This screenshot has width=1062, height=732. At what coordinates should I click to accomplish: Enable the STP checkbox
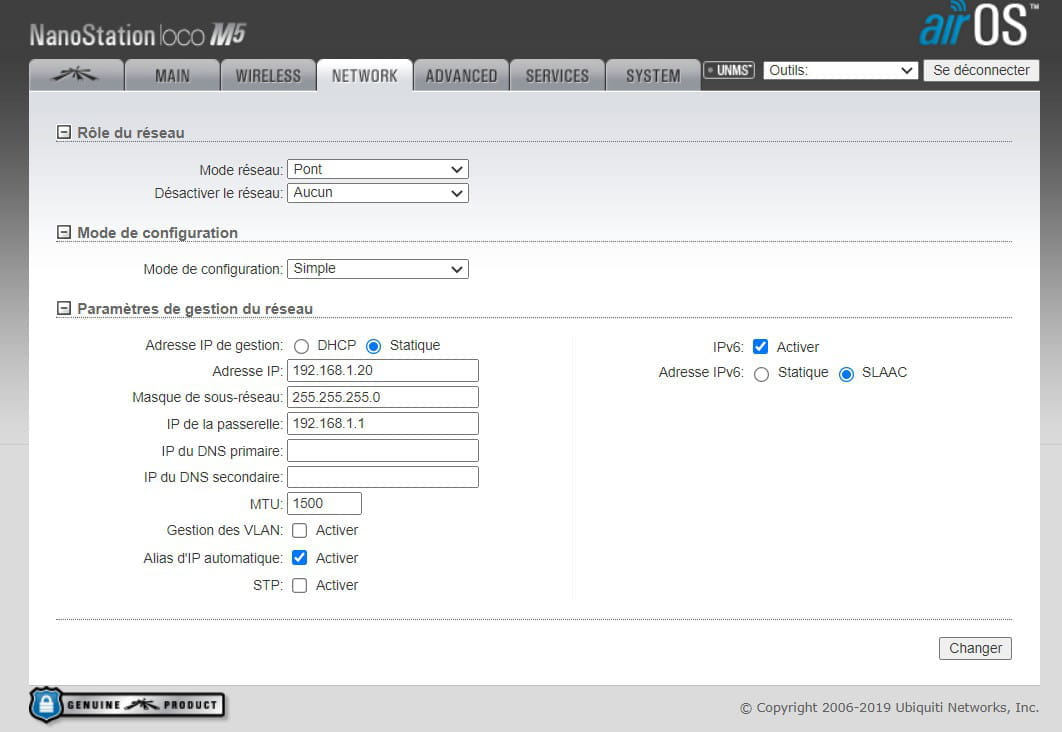click(299, 585)
